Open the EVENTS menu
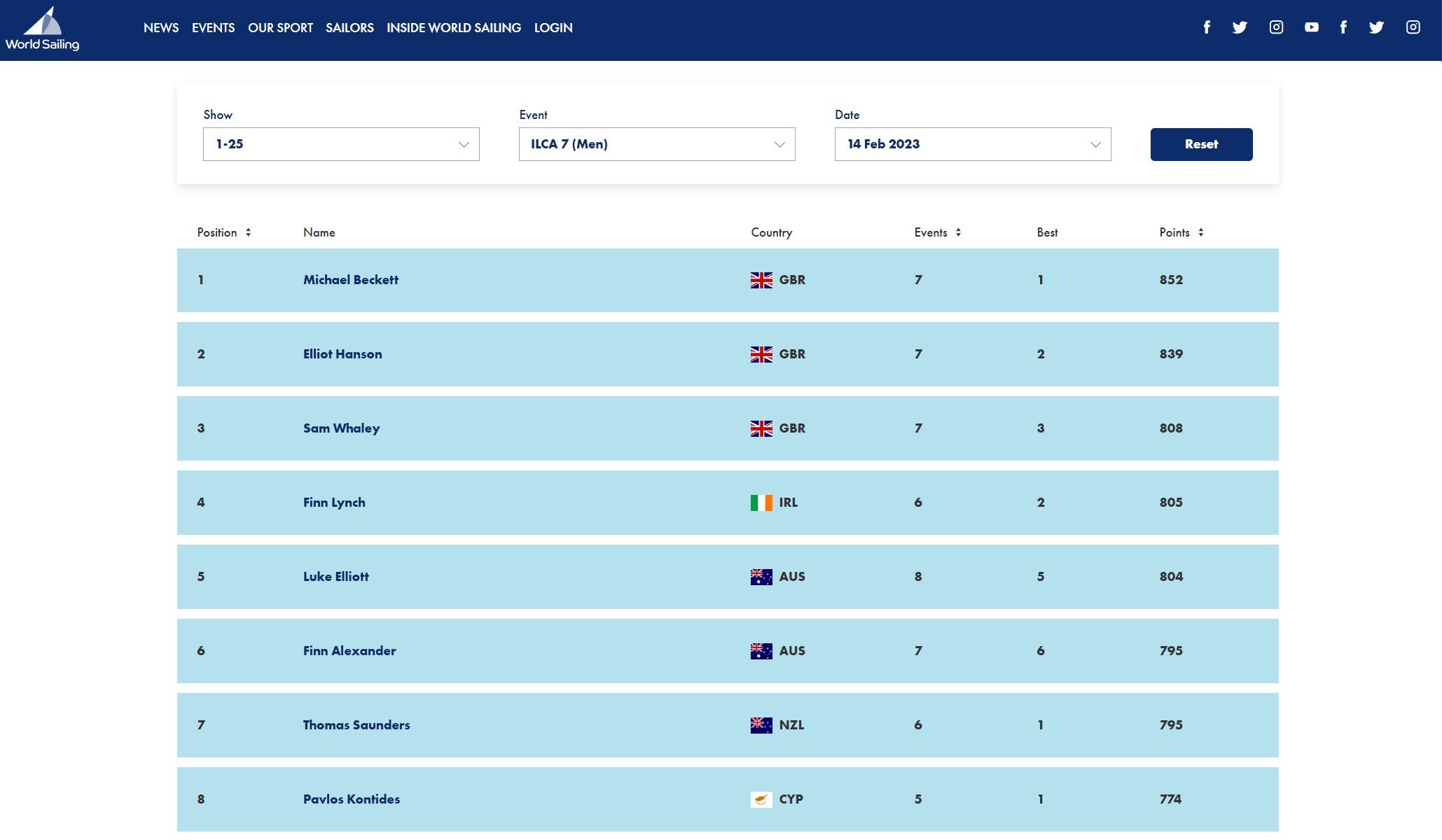 coord(213,28)
